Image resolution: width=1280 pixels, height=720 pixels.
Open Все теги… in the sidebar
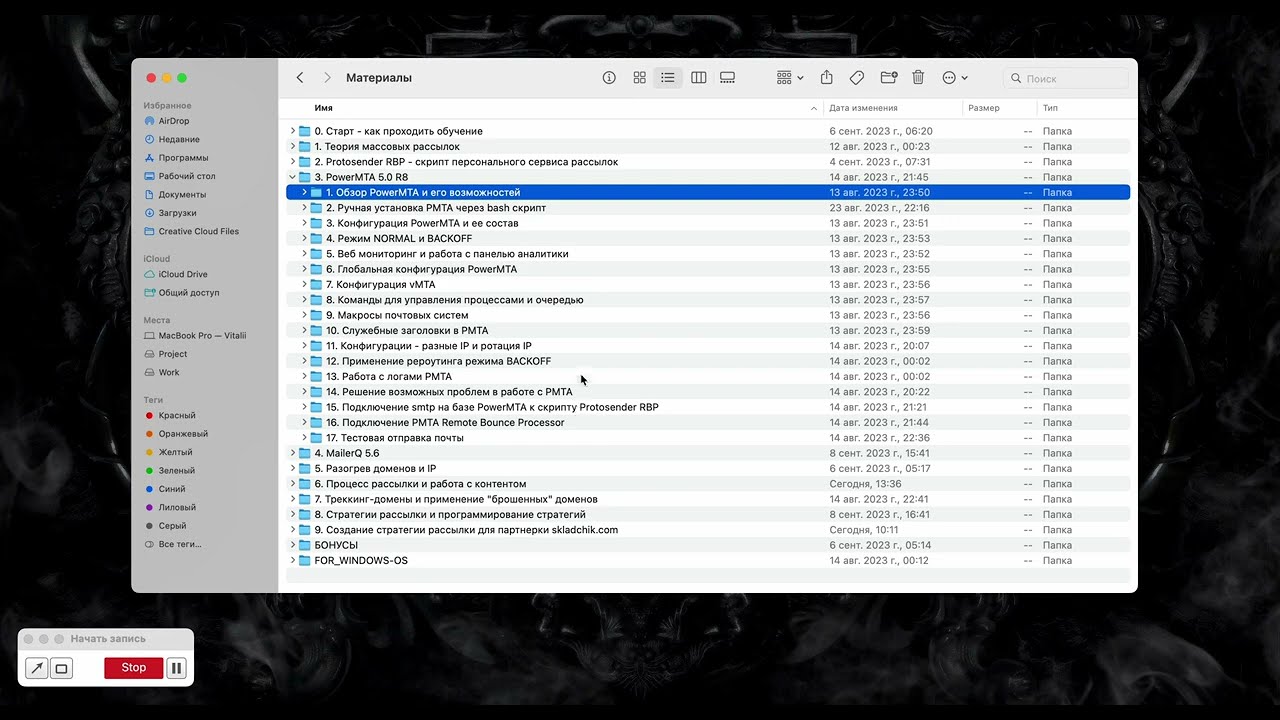(x=179, y=544)
